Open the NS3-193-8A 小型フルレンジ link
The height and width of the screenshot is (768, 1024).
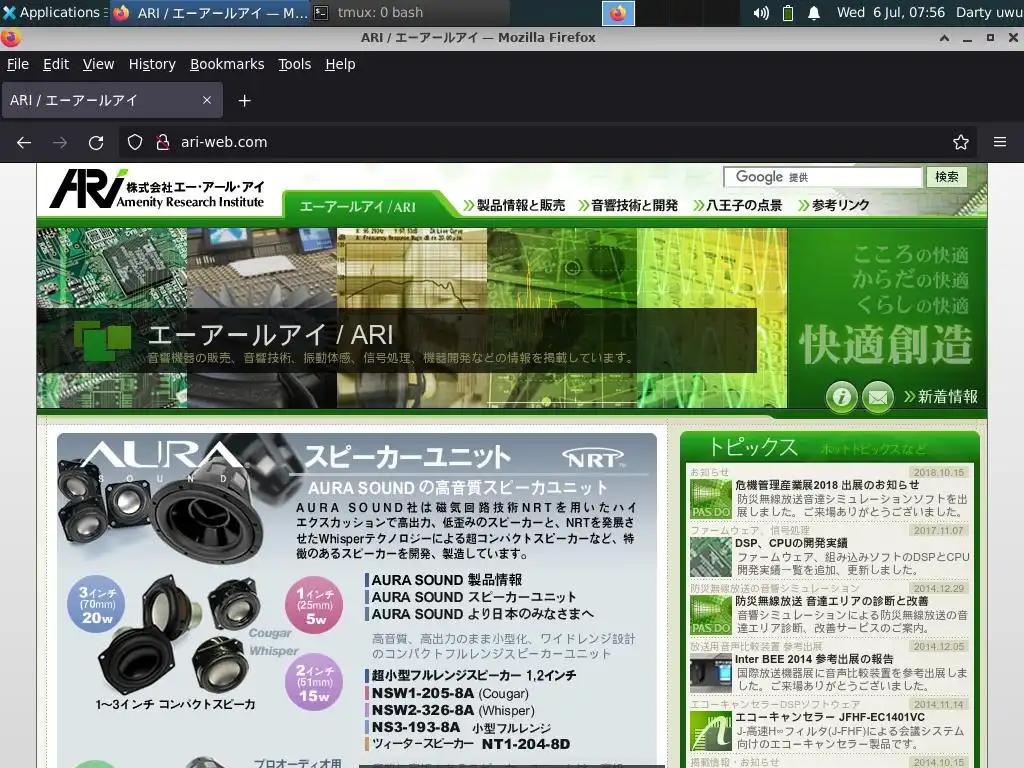(462, 728)
